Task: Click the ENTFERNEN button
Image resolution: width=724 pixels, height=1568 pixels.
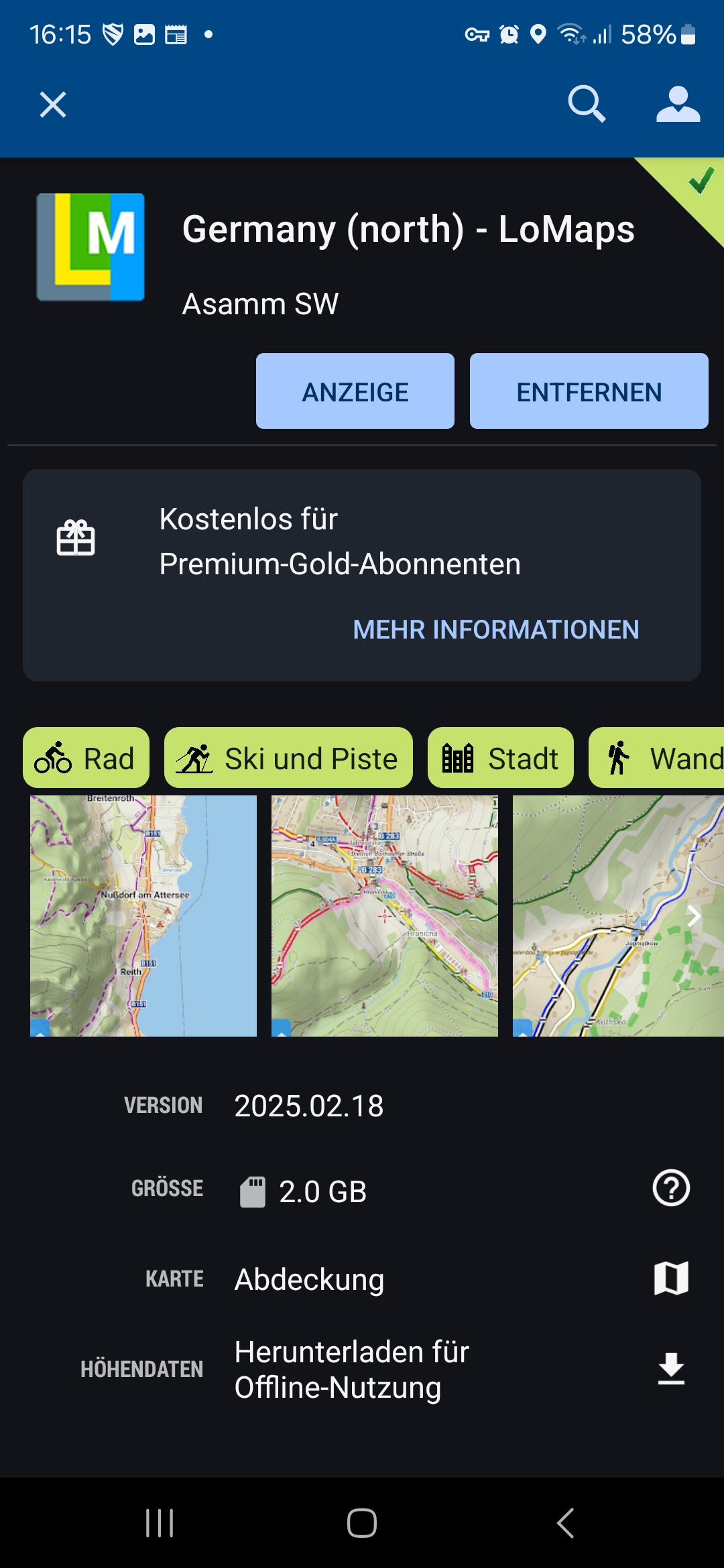Action: pyautogui.click(x=589, y=391)
